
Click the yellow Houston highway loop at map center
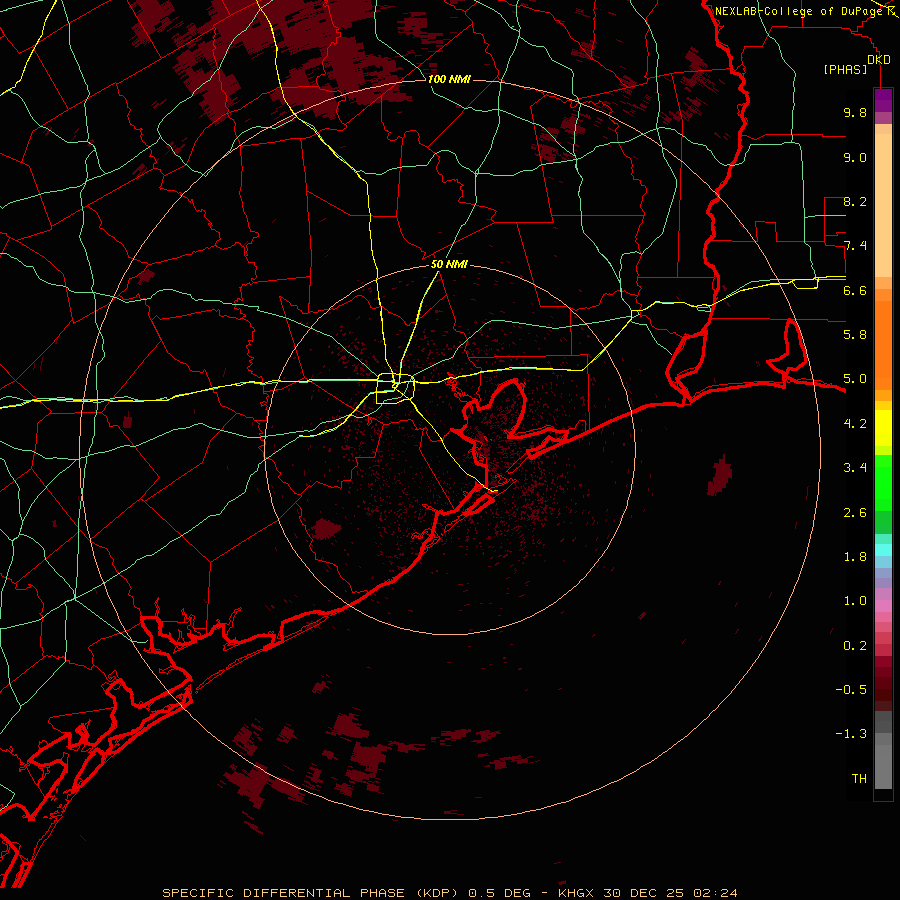coord(395,389)
